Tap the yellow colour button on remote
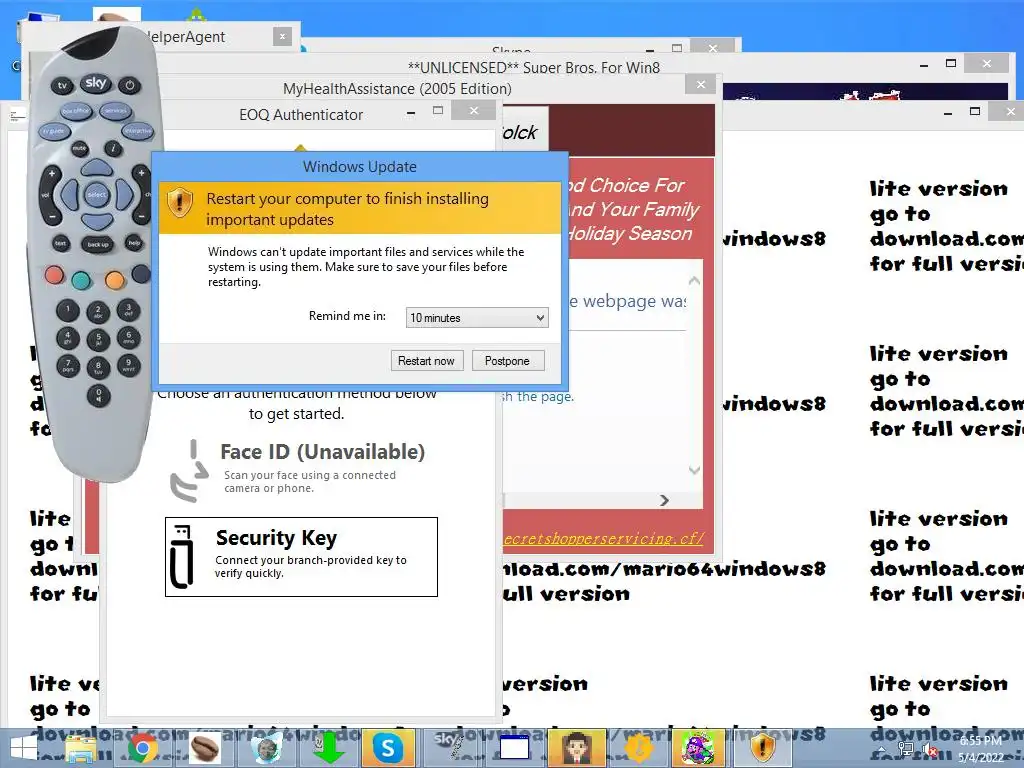Viewport: 1024px width, 768px height. click(x=114, y=280)
